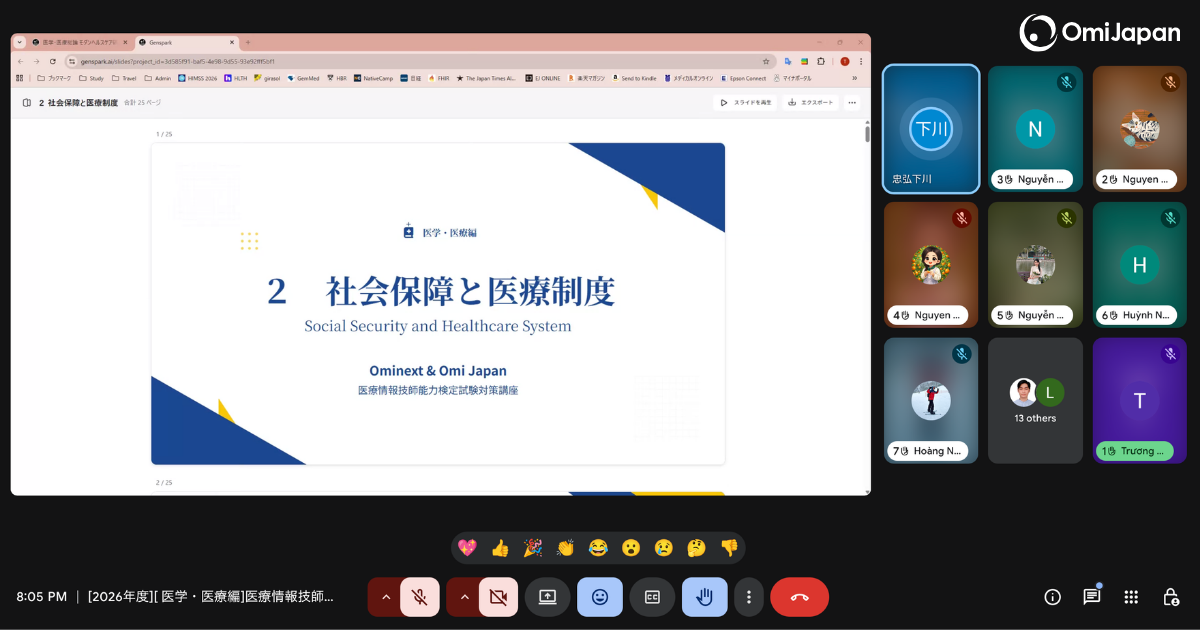
Task: Open the 13 others participants tile
Action: coord(1035,400)
